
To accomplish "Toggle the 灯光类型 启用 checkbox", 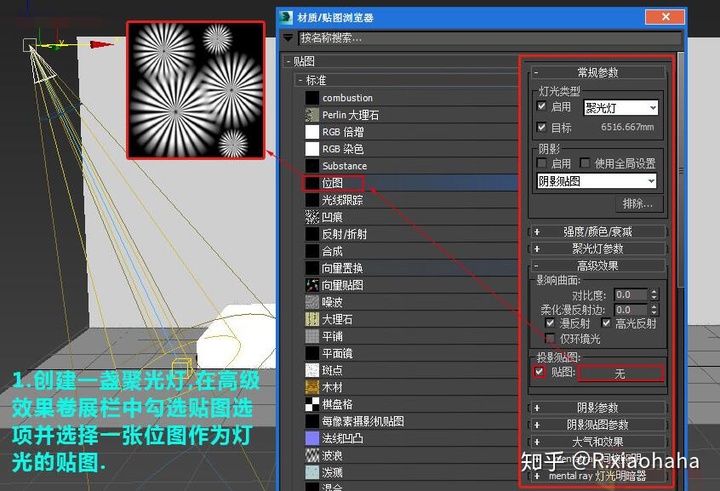I will pos(542,106).
